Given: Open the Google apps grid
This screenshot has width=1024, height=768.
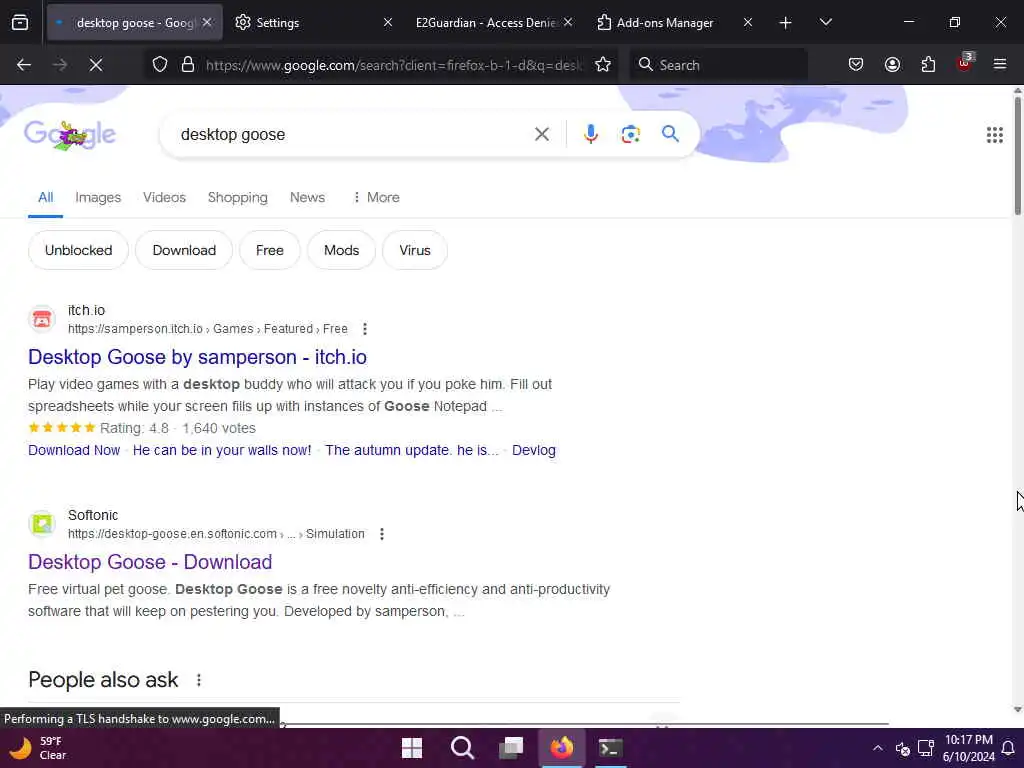Looking at the screenshot, I should pyautogui.click(x=995, y=135).
